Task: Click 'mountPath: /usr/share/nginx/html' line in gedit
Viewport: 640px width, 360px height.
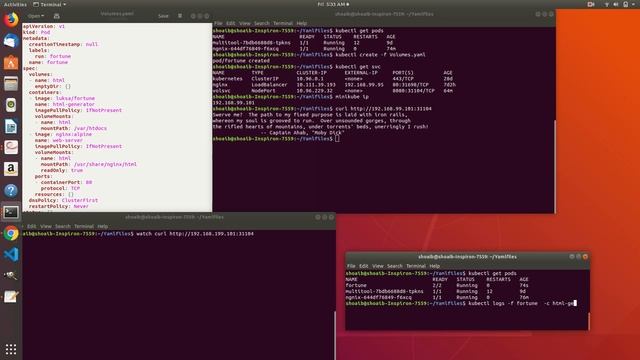Action: tap(89, 164)
